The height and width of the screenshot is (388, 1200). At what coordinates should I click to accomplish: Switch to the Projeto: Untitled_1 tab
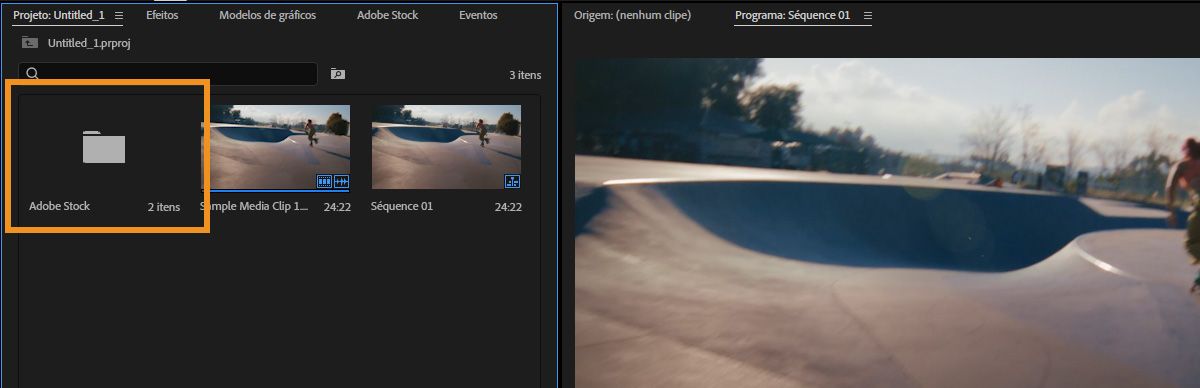pos(59,16)
